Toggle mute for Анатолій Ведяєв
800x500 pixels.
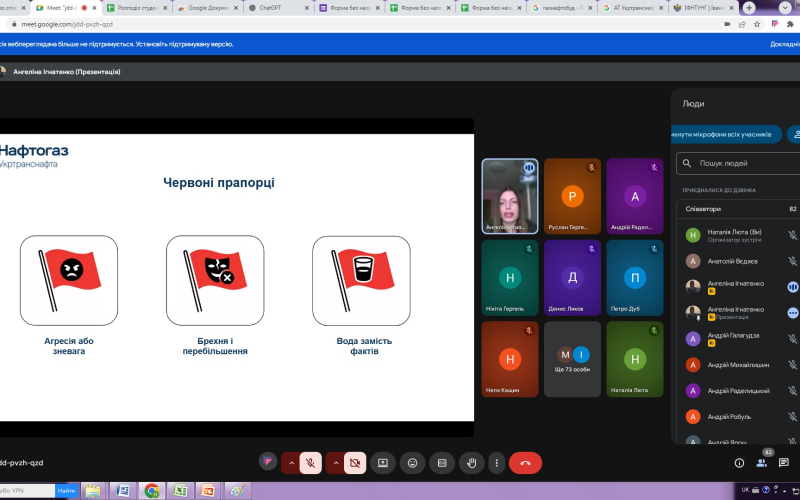[792, 261]
